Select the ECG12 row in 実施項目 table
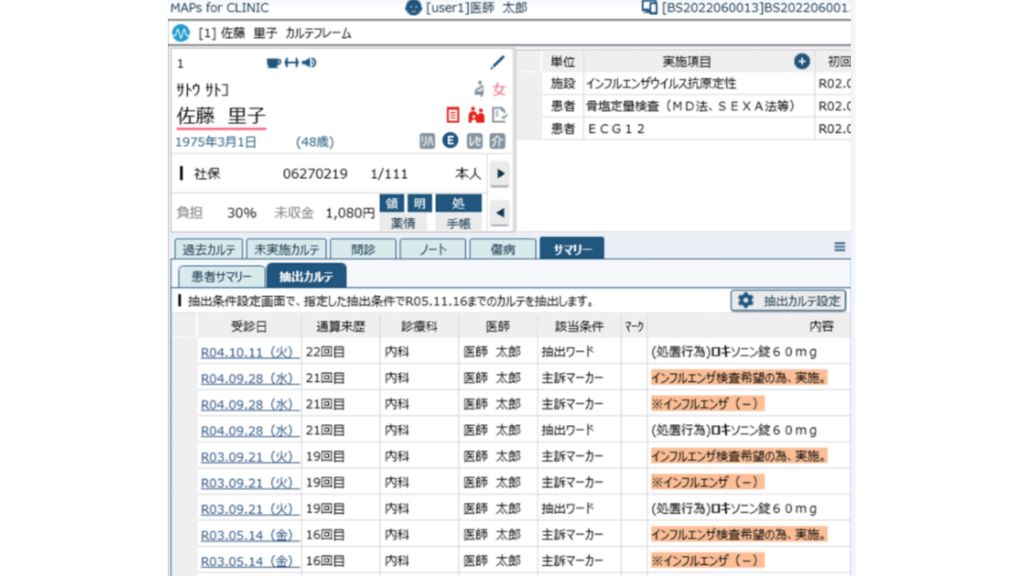 tap(700, 129)
